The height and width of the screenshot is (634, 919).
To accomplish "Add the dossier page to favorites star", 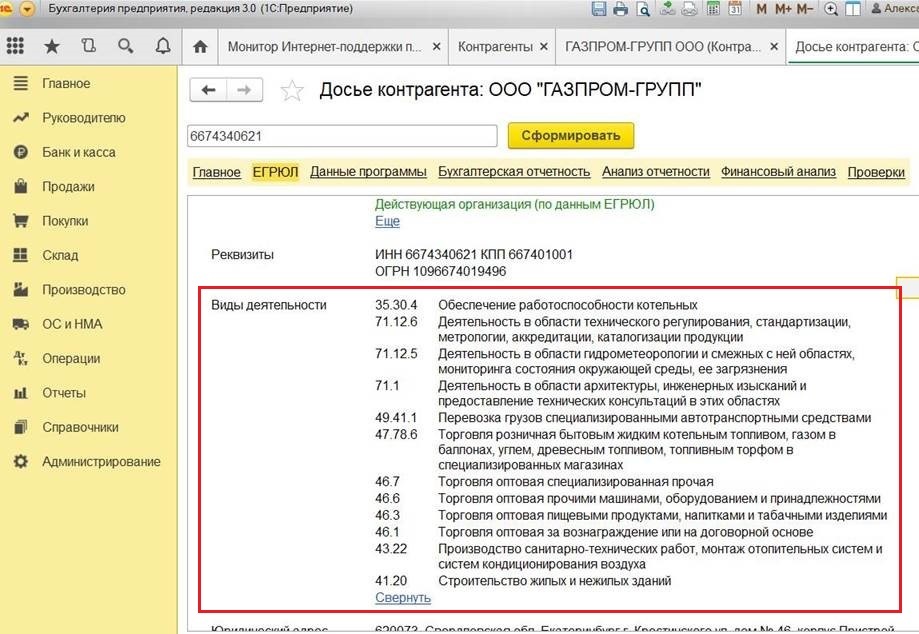I will click(292, 91).
